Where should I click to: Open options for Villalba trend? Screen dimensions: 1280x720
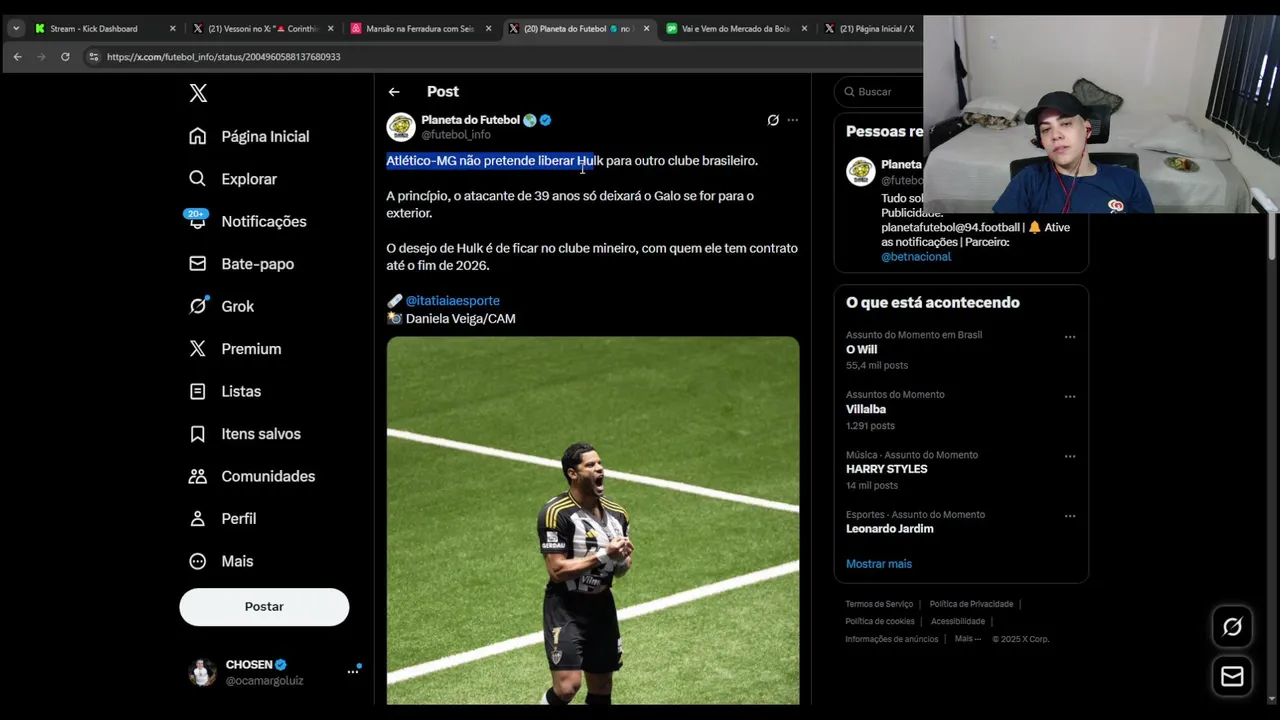tap(1070, 397)
